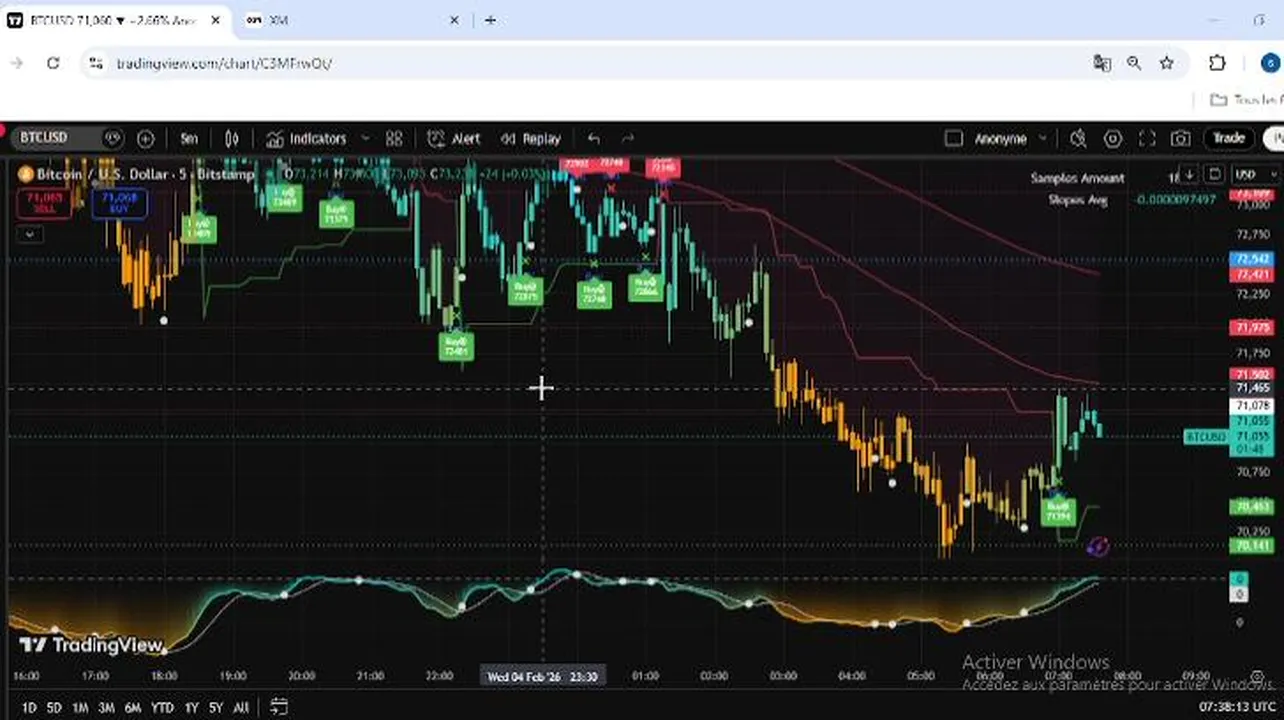Redo the last chart action
Image resolution: width=1284 pixels, height=720 pixels.
[628, 139]
